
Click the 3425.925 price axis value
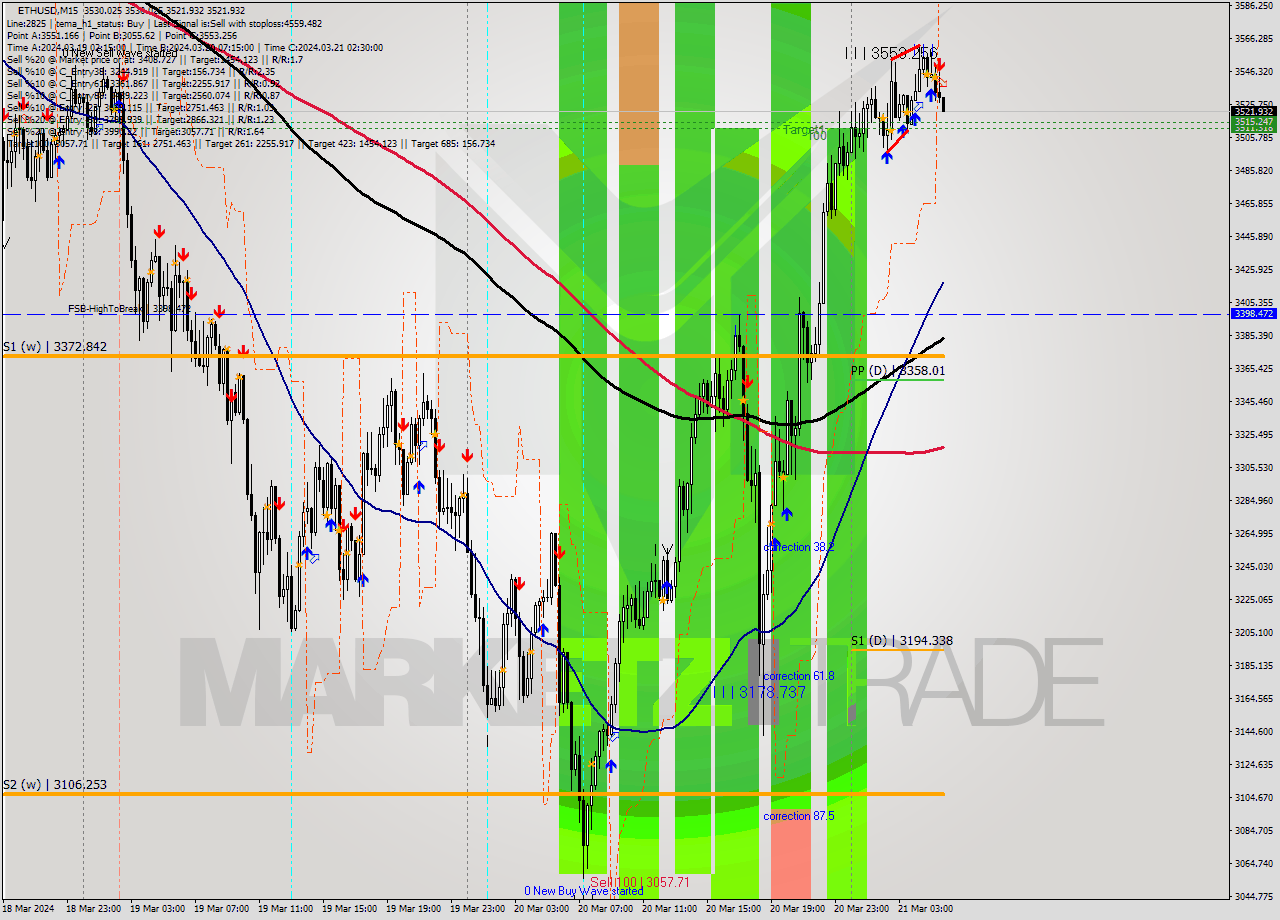pyautogui.click(x=1253, y=270)
